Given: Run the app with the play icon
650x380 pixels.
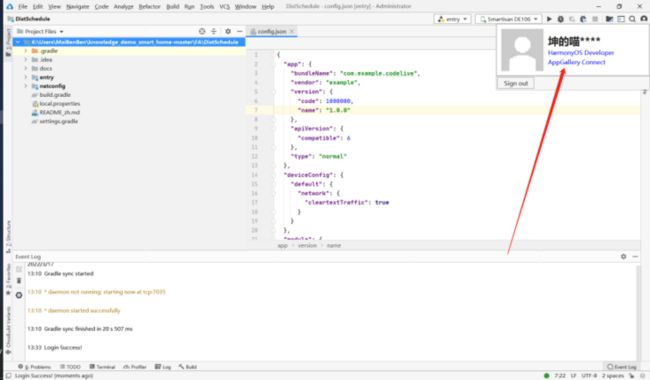Looking at the screenshot, I should pos(549,19).
